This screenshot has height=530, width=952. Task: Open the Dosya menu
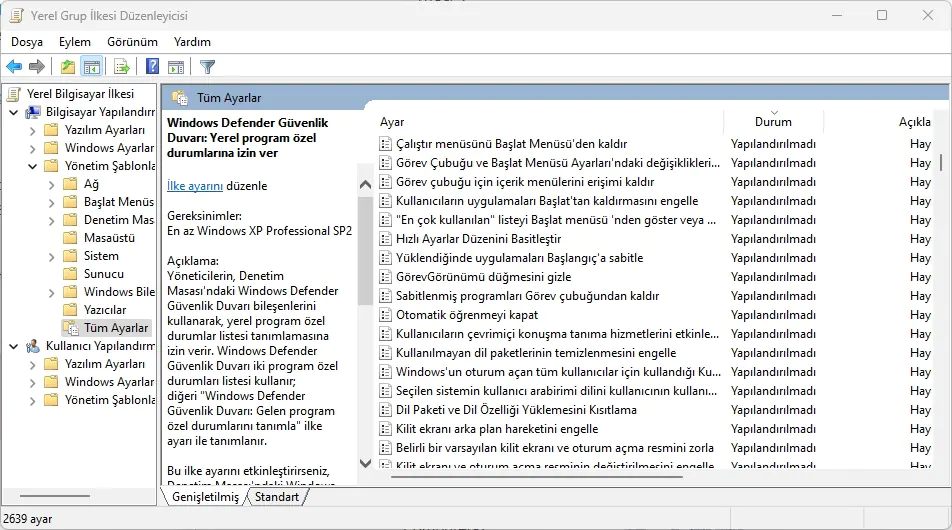click(27, 42)
